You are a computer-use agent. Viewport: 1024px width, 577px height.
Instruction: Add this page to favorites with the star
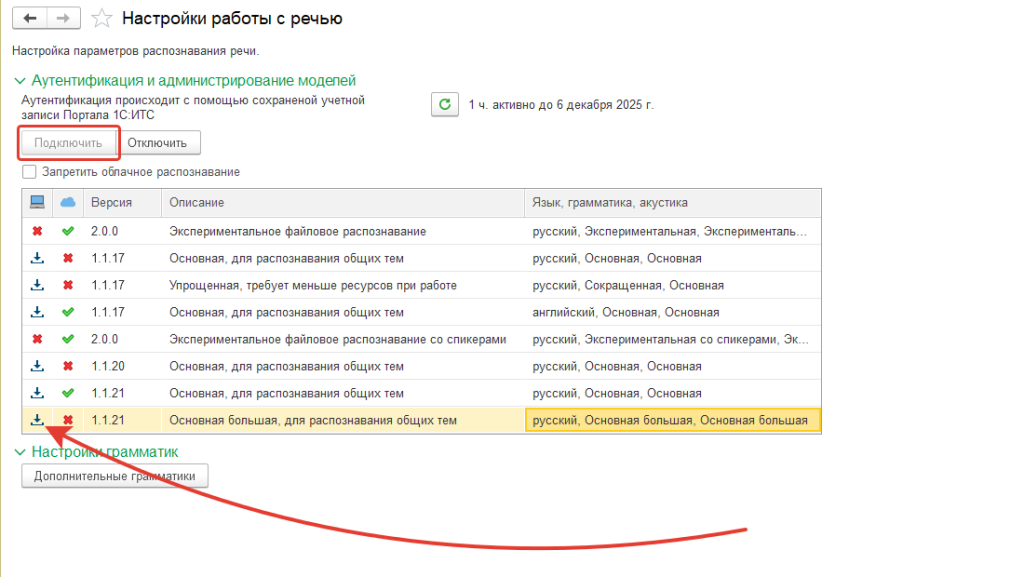tap(101, 19)
